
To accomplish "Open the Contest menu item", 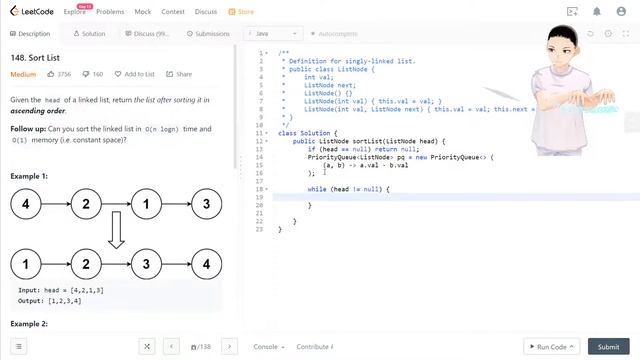I will click(x=173, y=12).
